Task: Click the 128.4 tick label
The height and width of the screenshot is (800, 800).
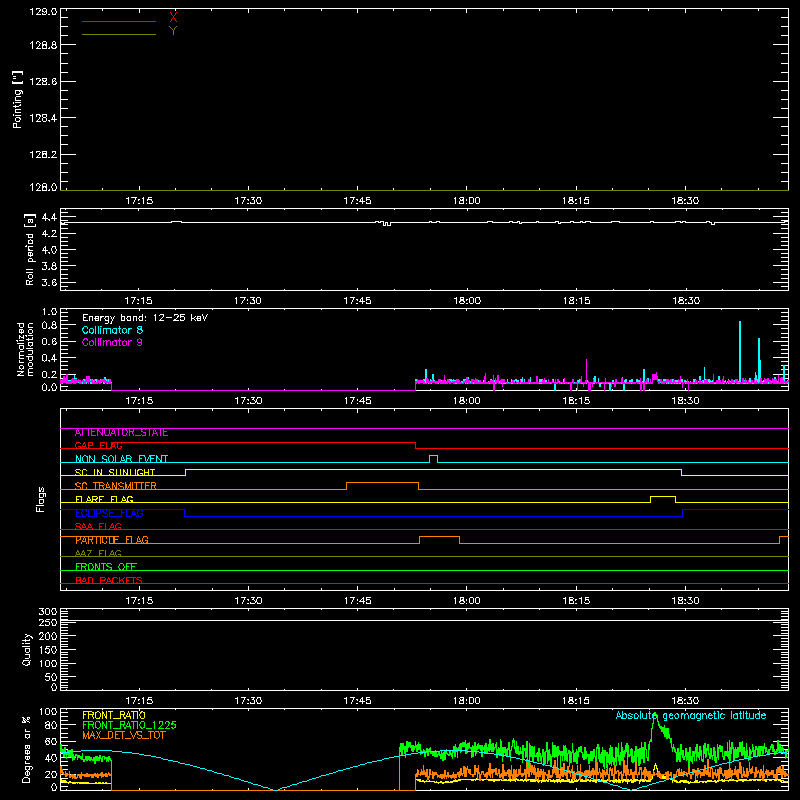Action: tap(43, 118)
